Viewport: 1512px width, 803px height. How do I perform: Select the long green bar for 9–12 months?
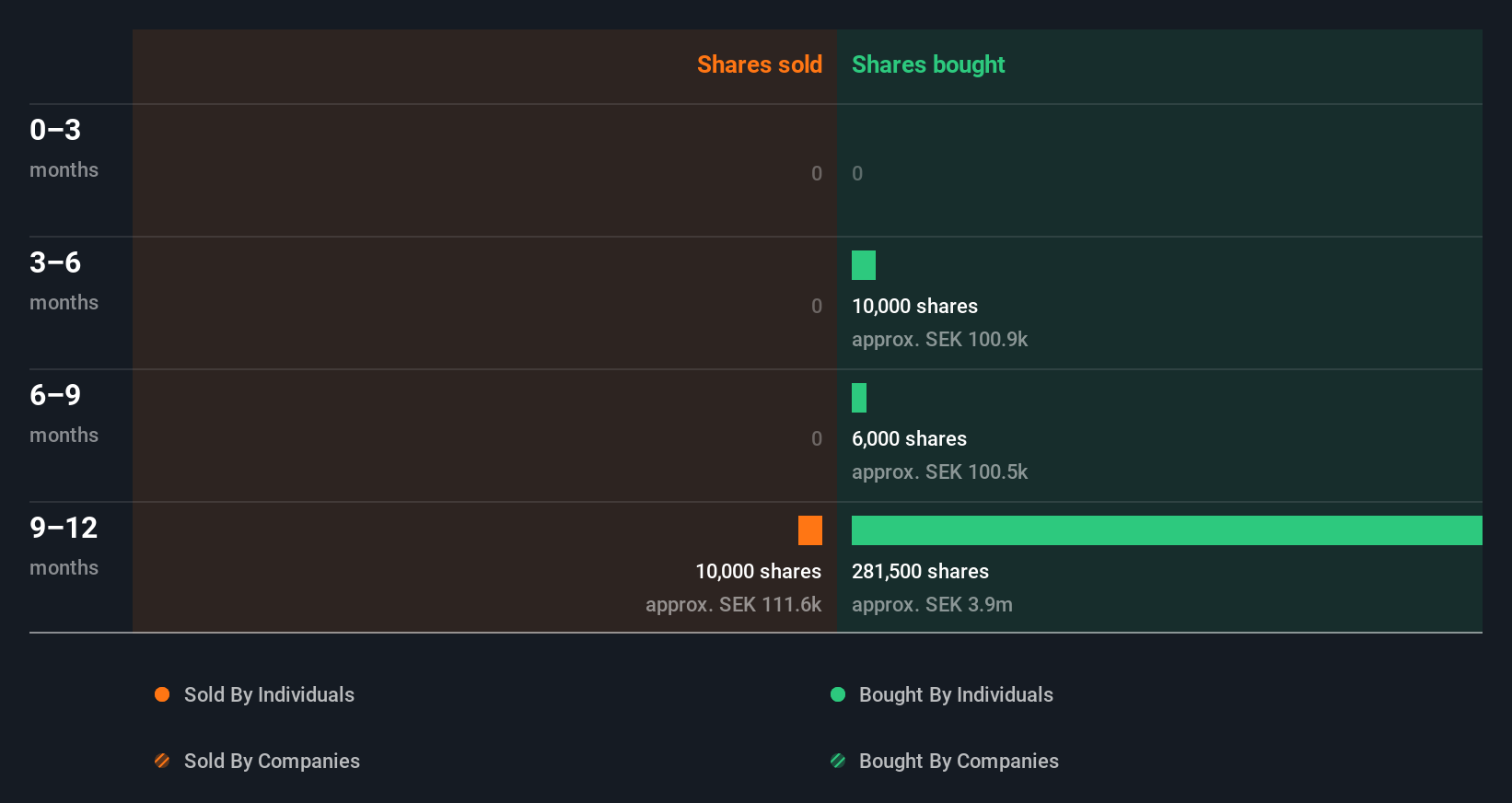click(1167, 530)
